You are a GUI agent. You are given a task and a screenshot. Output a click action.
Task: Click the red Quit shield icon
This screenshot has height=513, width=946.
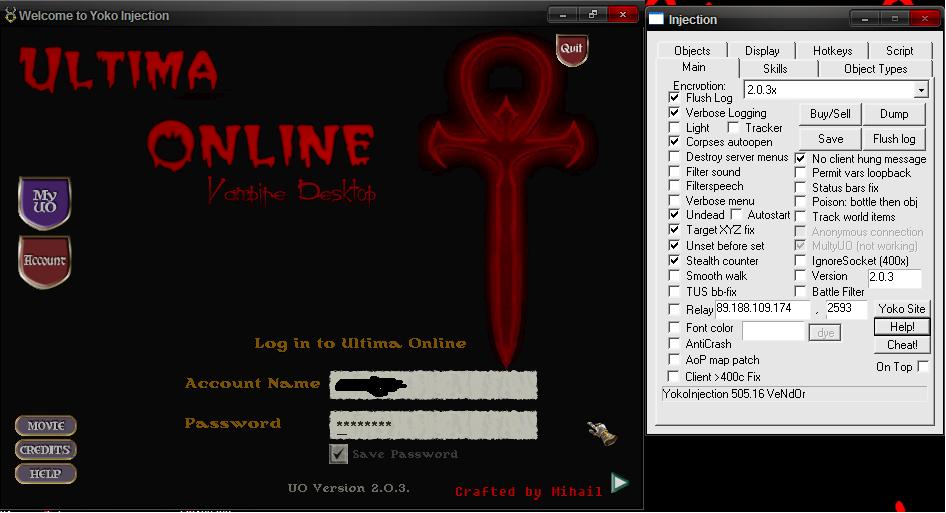tap(571, 49)
